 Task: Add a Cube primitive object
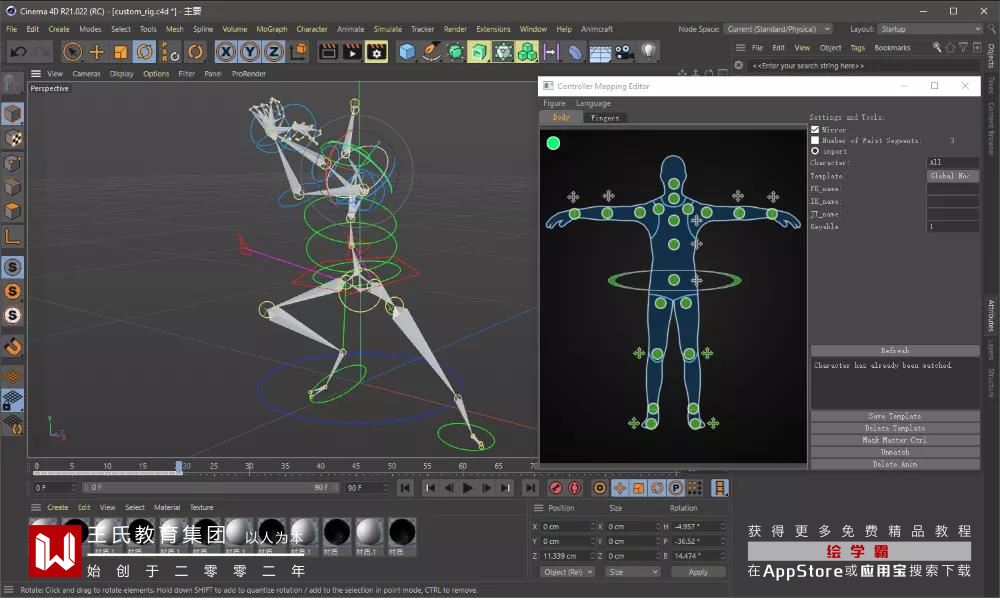click(x=407, y=51)
